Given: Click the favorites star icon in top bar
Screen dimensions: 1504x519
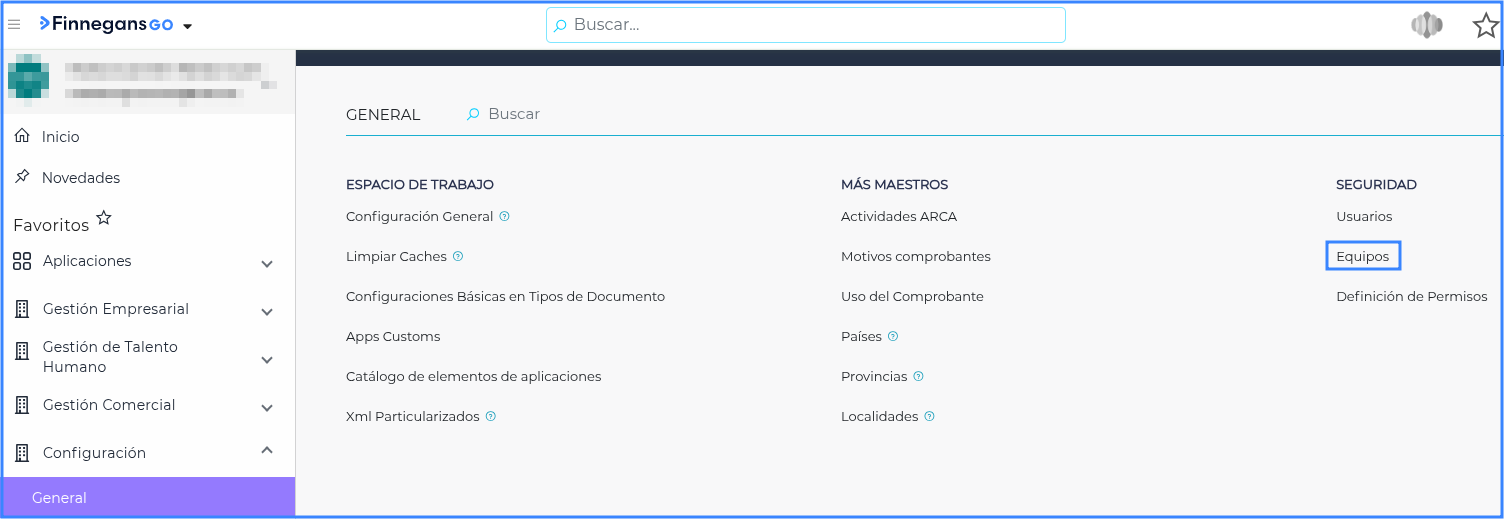Looking at the screenshot, I should (x=1485, y=26).
